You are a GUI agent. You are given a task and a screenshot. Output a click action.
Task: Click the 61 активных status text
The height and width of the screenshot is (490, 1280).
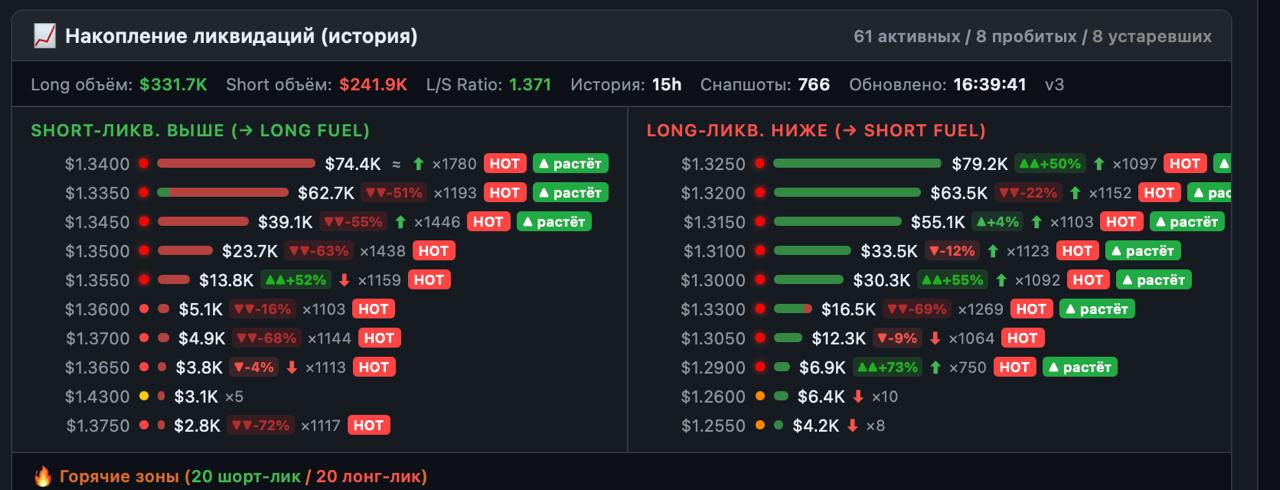pyautogui.click(x=905, y=36)
